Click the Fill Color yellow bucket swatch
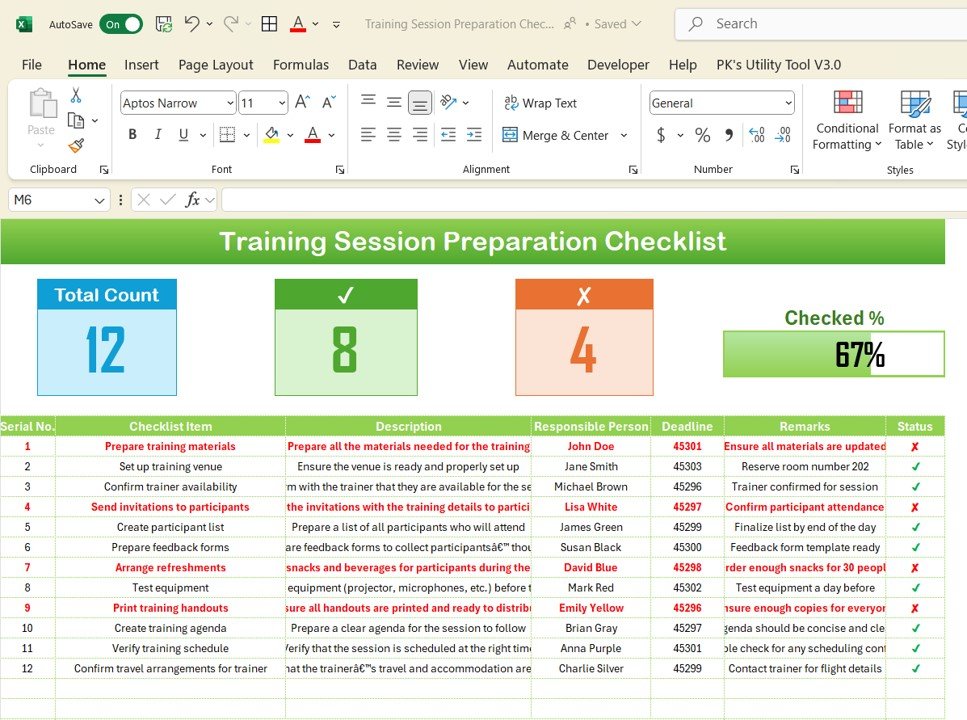The width and height of the screenshot is (967, 720). click(271, 135)
